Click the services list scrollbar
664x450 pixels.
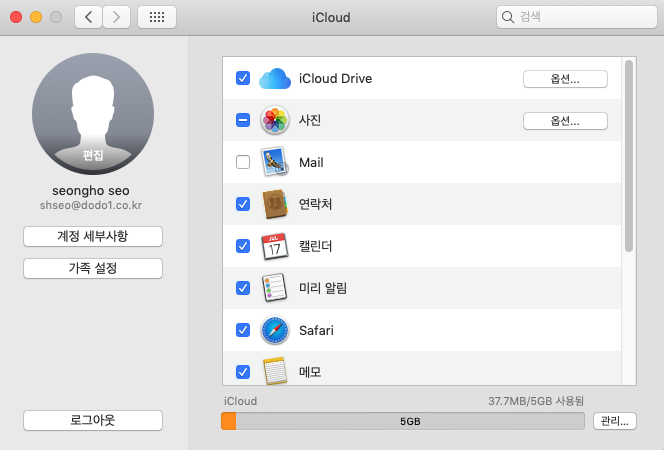pyautogui.click(x=629, y=156)
